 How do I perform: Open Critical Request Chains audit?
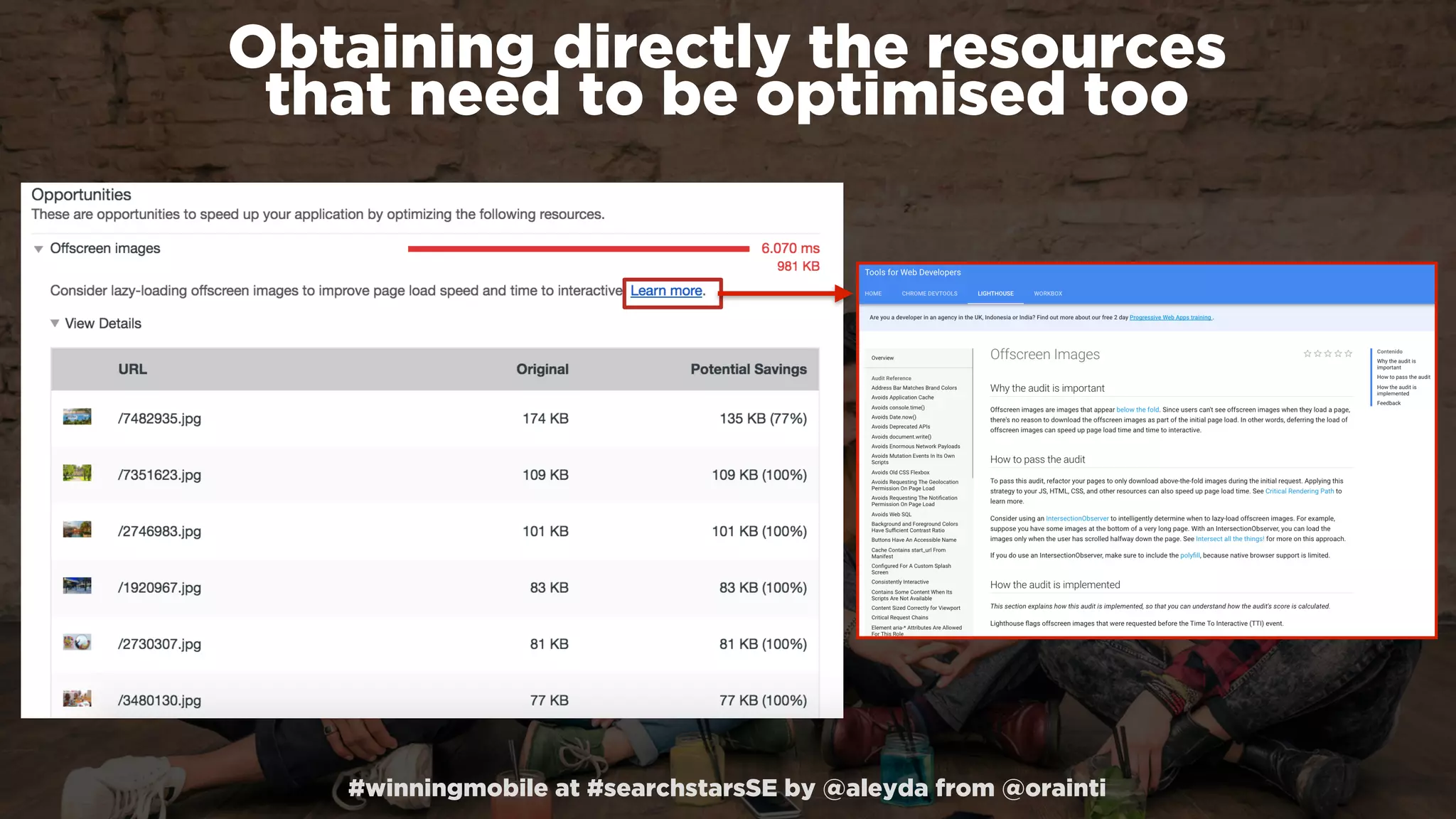(x=899, y=617)
